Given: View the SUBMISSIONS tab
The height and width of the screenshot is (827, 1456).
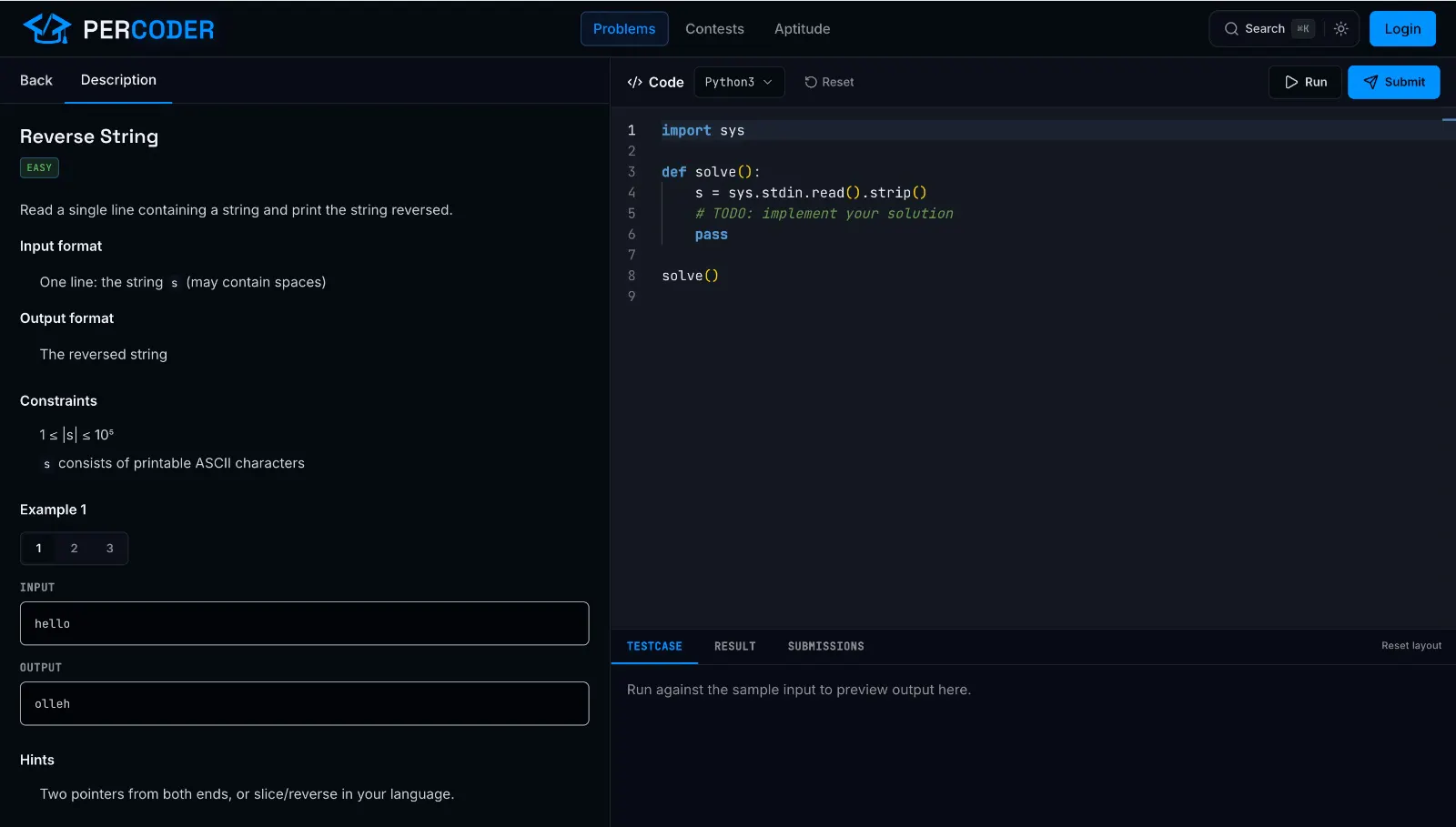Looking at the screenshot, I should tap(826, 646).
